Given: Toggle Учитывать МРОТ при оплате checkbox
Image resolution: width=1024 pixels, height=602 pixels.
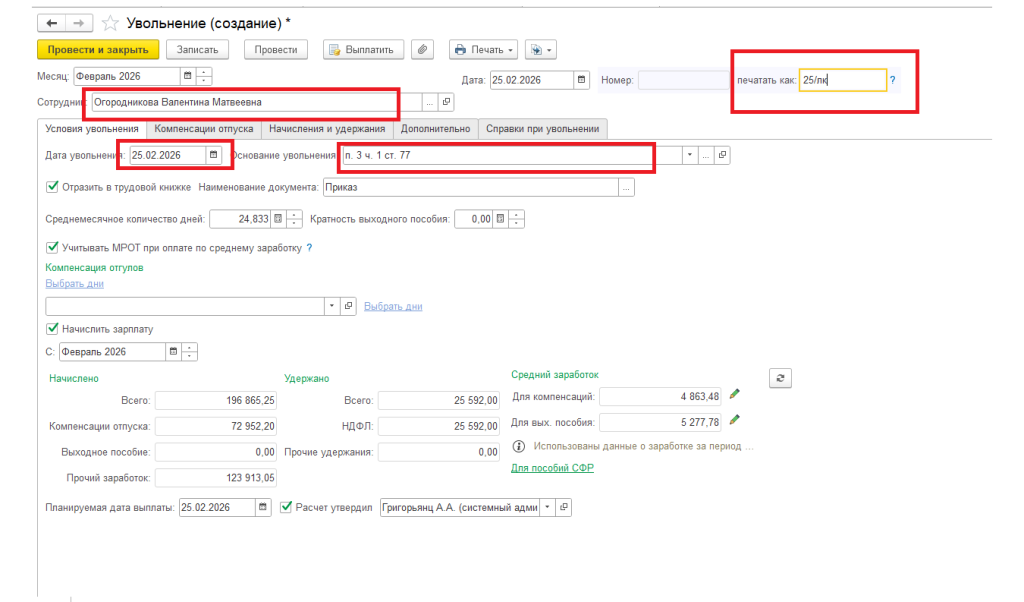Looking at the screenshot, I should tap(52, 247).
